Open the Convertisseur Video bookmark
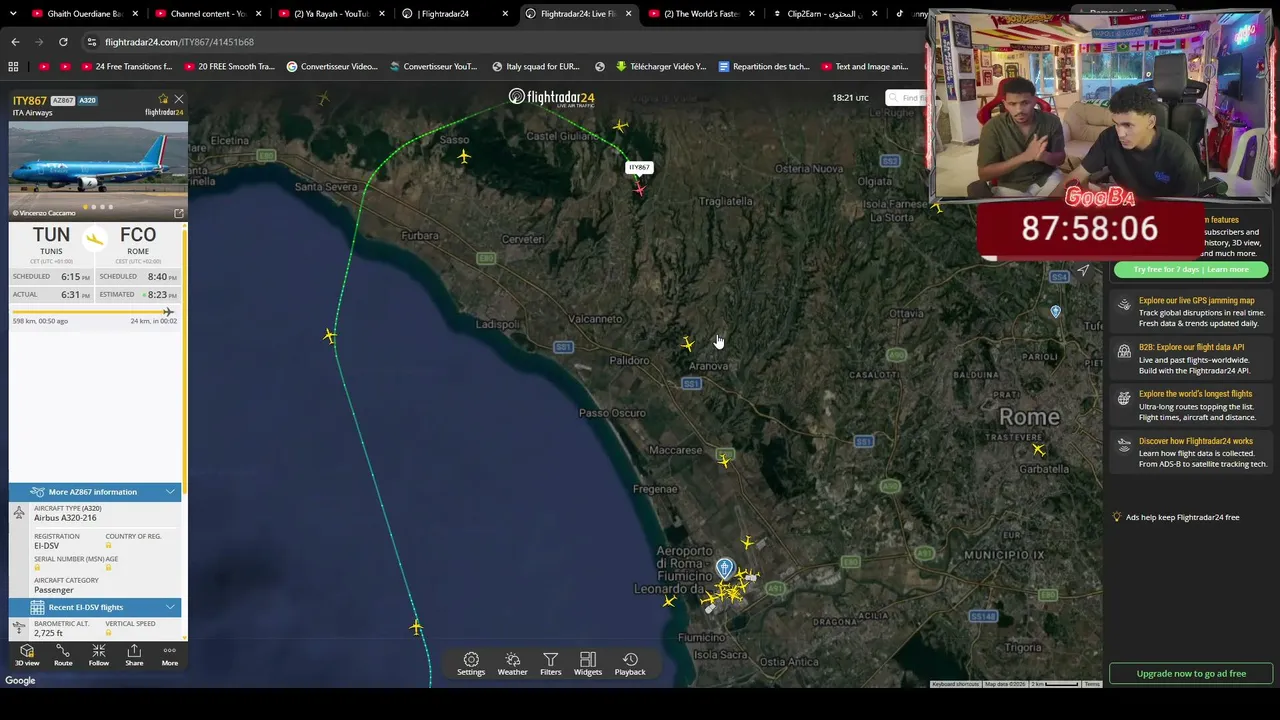 coord(332,67)
